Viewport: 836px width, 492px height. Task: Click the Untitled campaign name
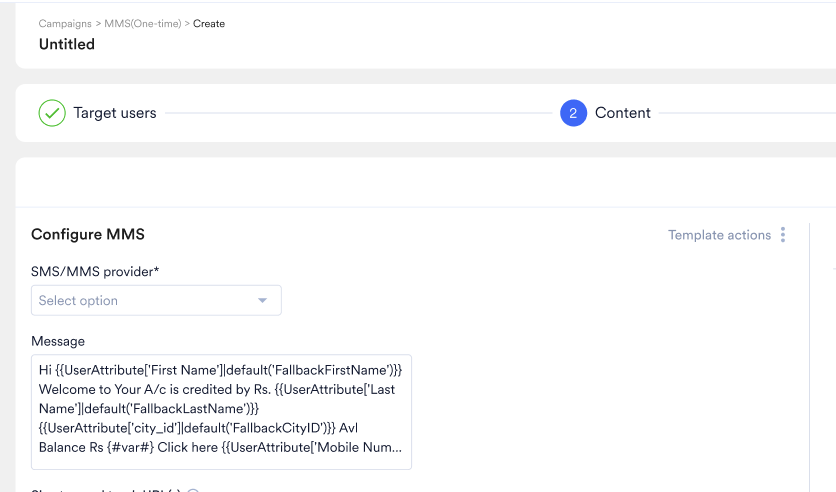[x=67, y=44]
